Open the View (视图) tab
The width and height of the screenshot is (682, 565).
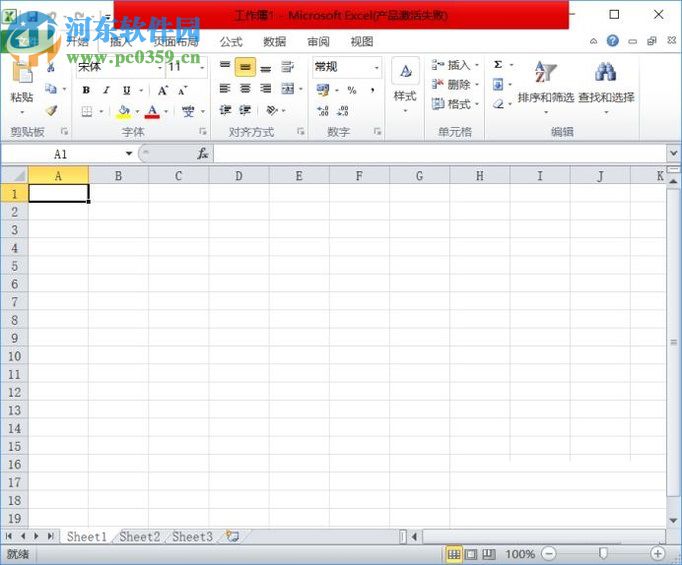coord(362,42)
